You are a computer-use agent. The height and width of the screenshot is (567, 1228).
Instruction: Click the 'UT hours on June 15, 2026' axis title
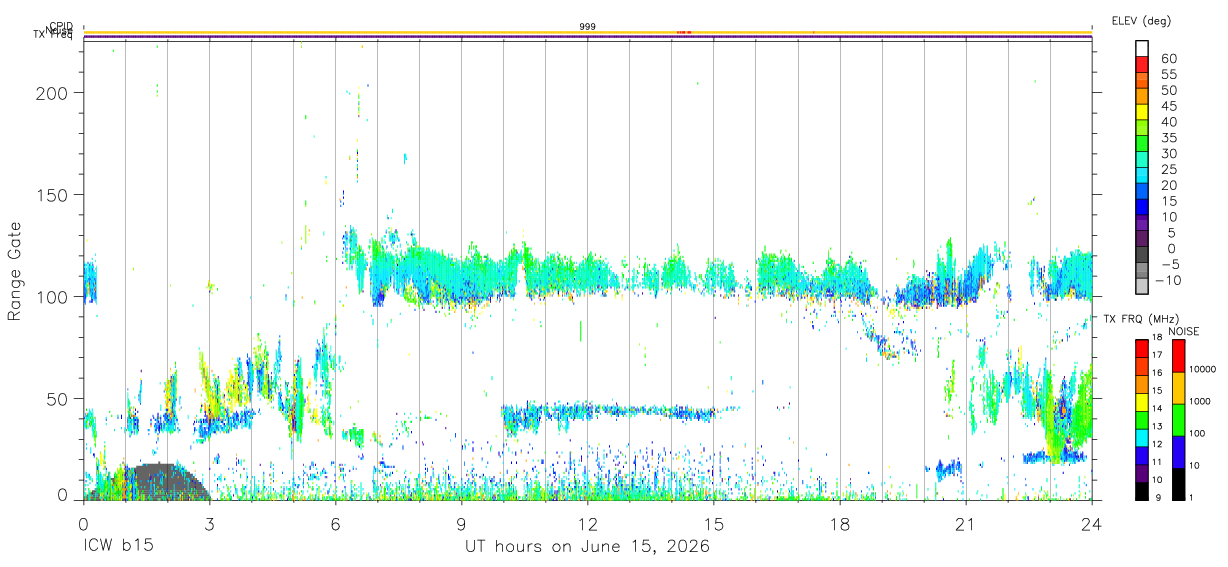[x=587, y=547]
